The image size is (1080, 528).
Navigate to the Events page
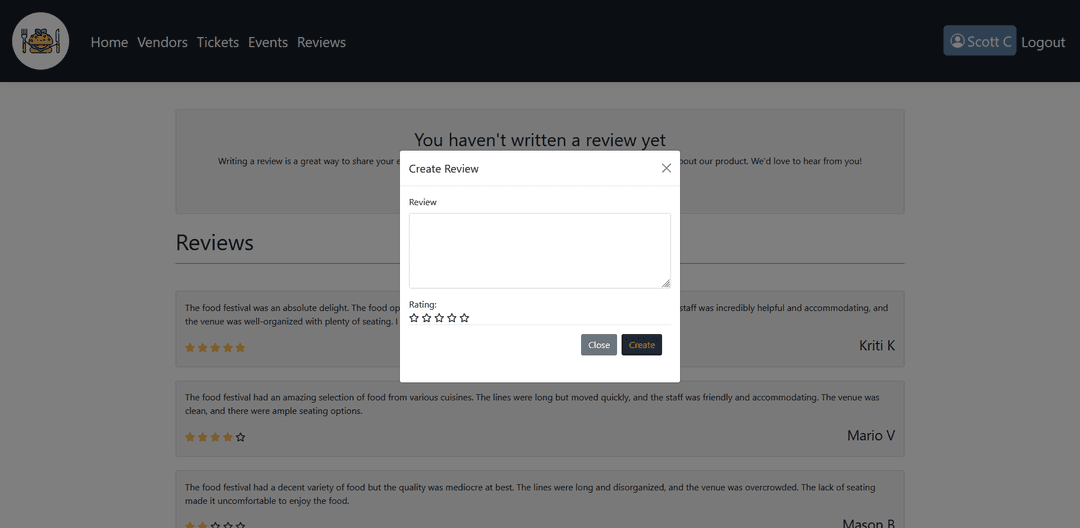click(x=267, y=42)
